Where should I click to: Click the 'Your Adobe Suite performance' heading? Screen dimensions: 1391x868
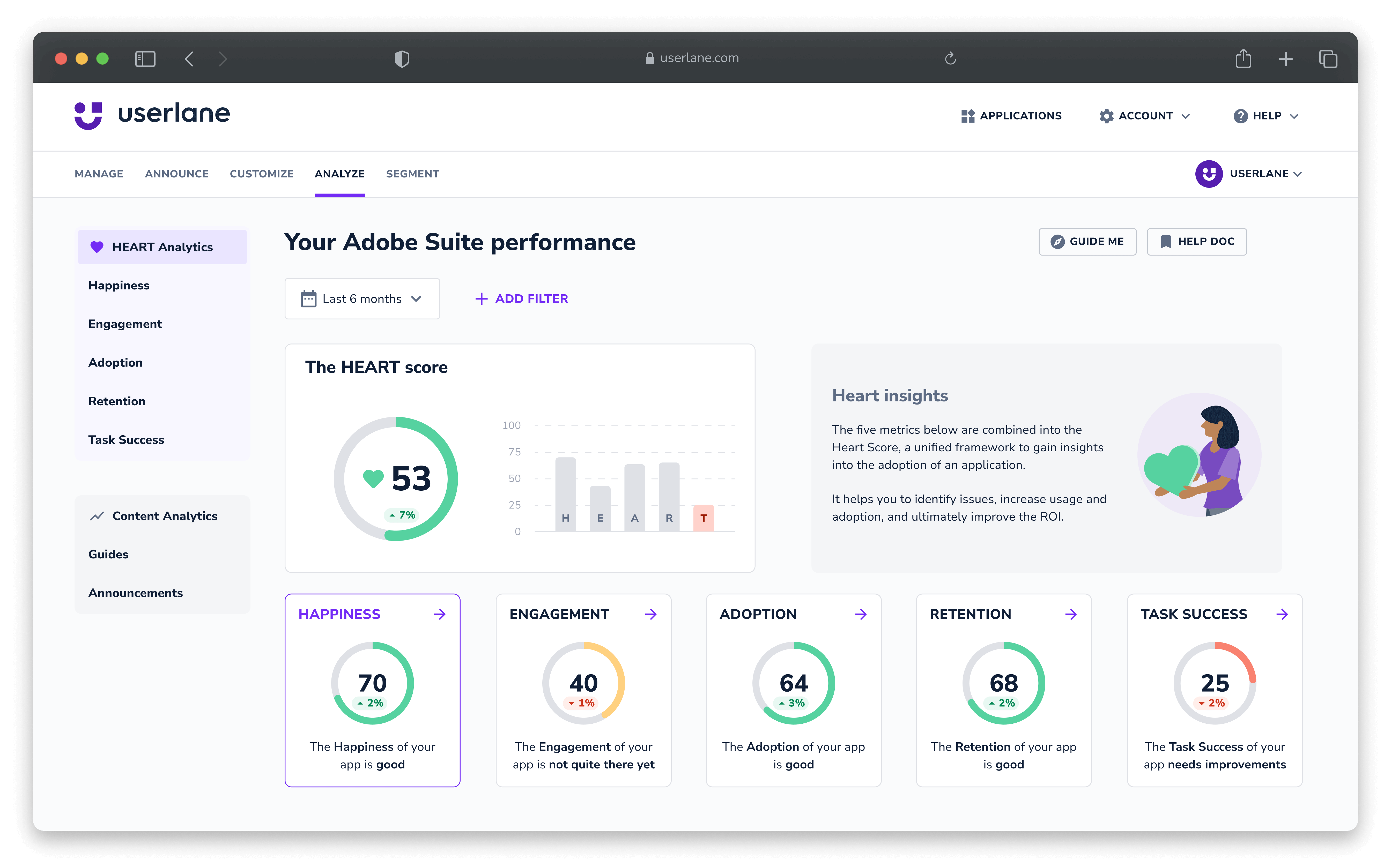pyautogui.click(x=460, y=242)
